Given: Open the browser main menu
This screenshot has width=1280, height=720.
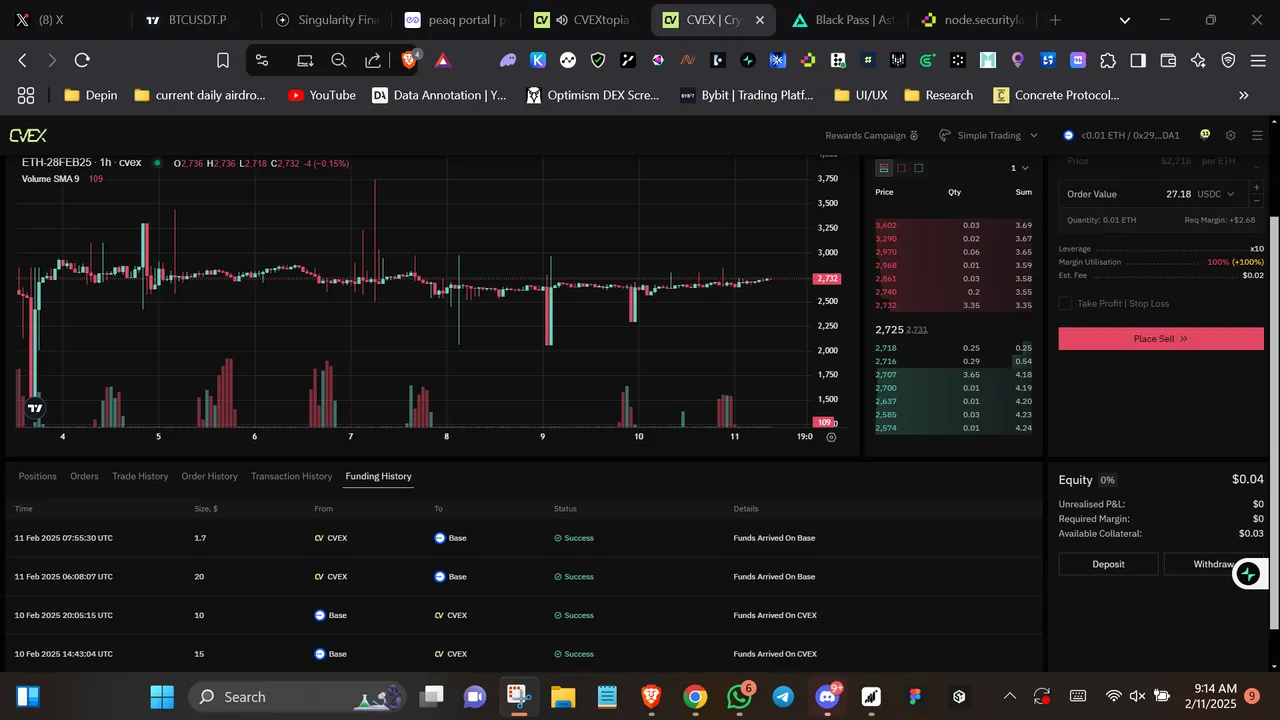Looking at the screenshot, I should pyautogui.click(x=1258, y=61).
